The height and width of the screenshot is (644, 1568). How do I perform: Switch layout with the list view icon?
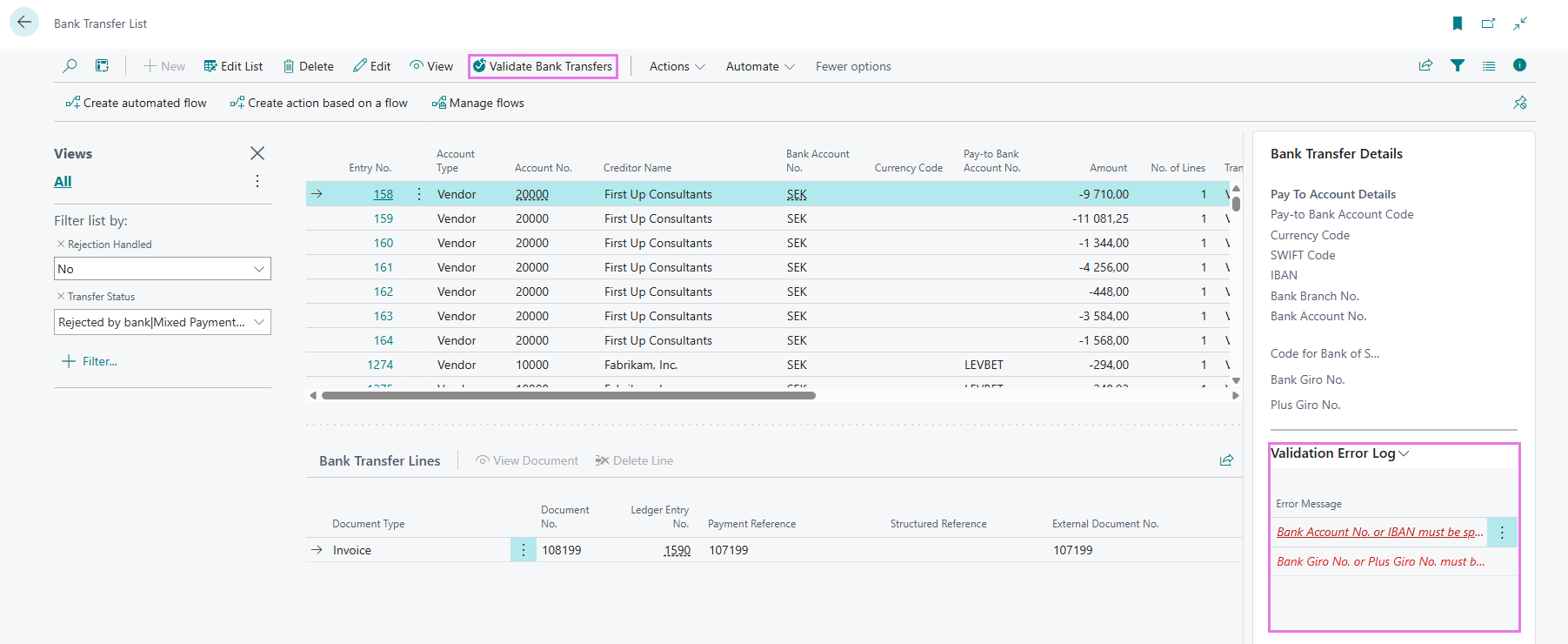coord(1489,65)
